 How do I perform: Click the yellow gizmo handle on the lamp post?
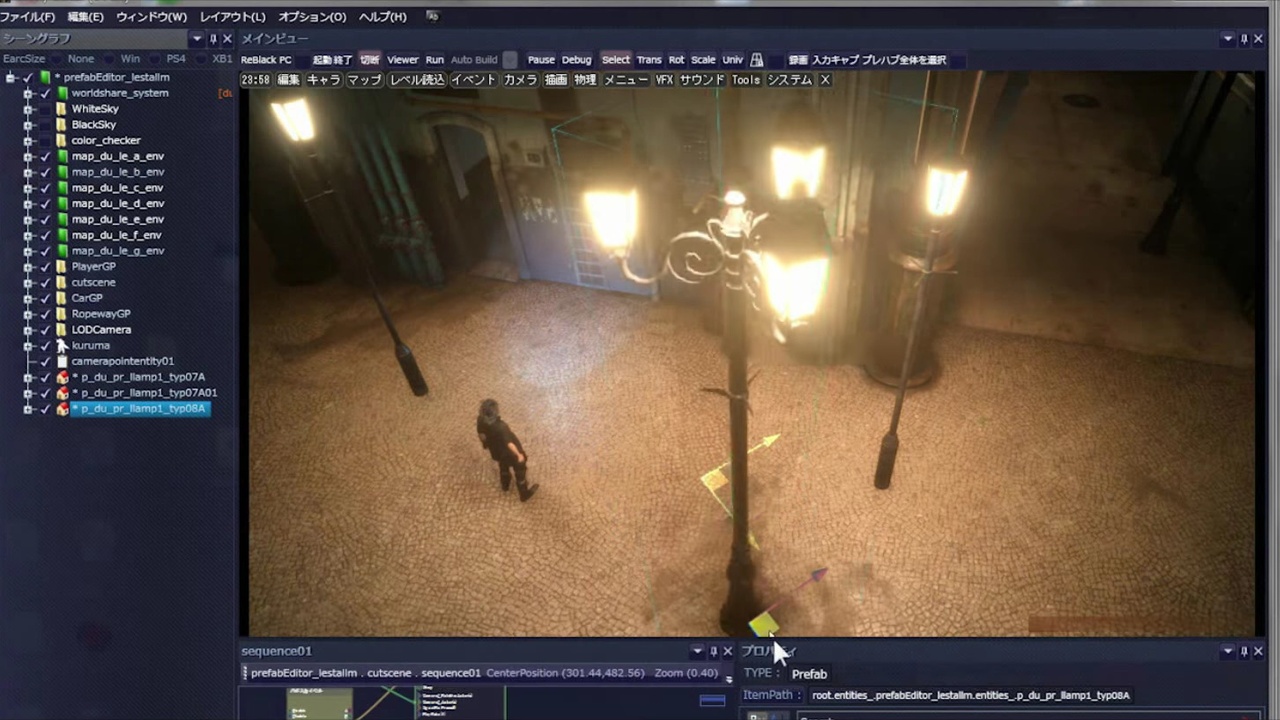[714, 479]
